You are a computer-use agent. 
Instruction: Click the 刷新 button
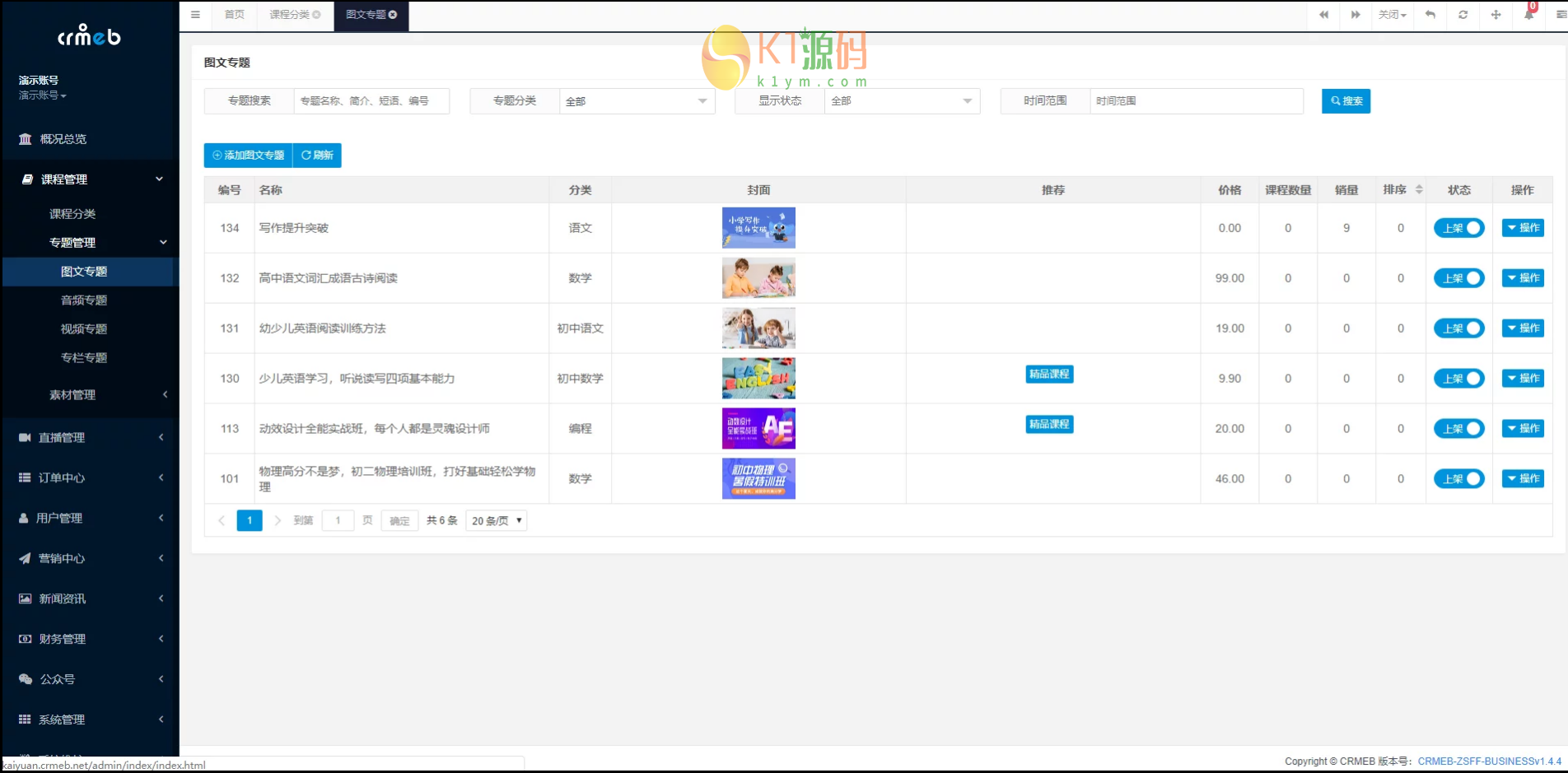coord(317,156)
